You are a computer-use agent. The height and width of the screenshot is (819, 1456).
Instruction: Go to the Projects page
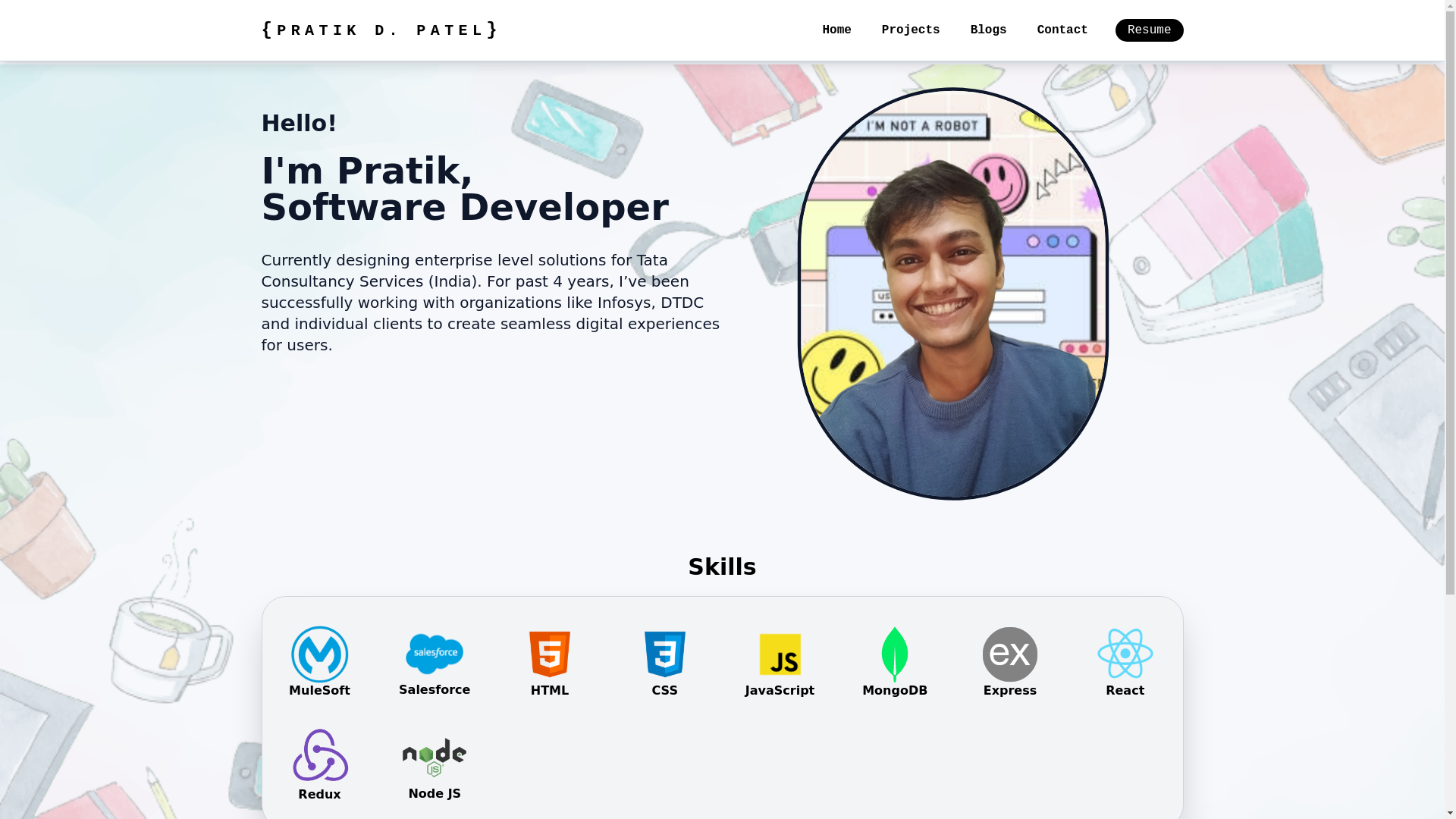911,30
